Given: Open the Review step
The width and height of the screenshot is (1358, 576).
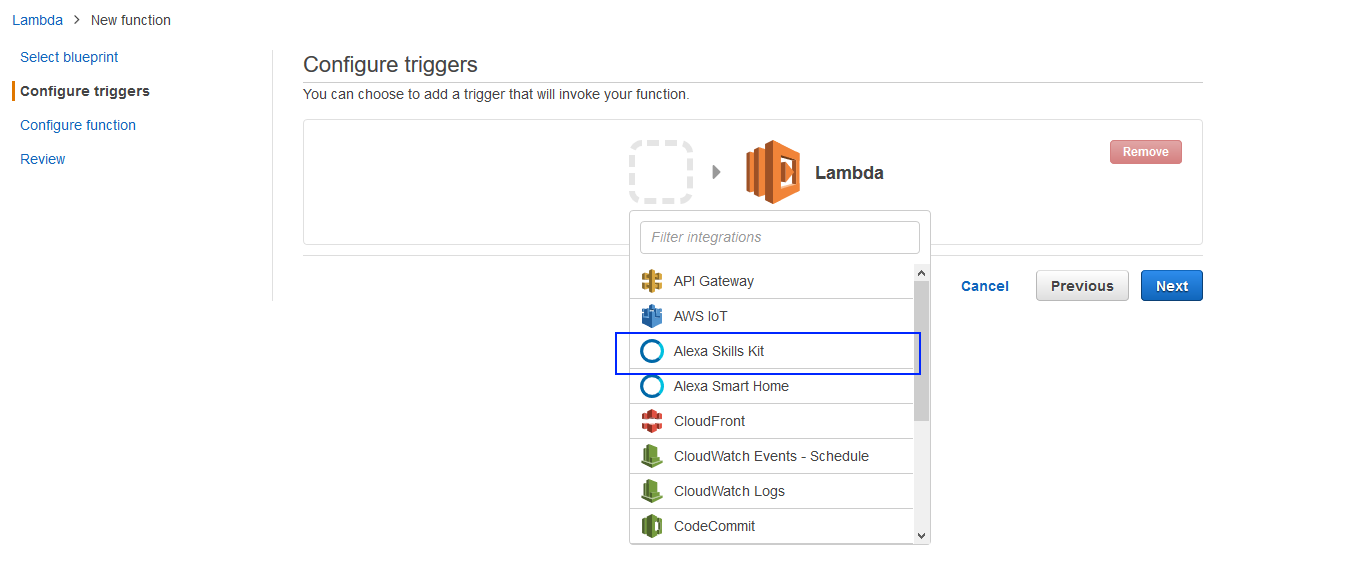Looking at the screenshot, I should click(x=43, y=159).
